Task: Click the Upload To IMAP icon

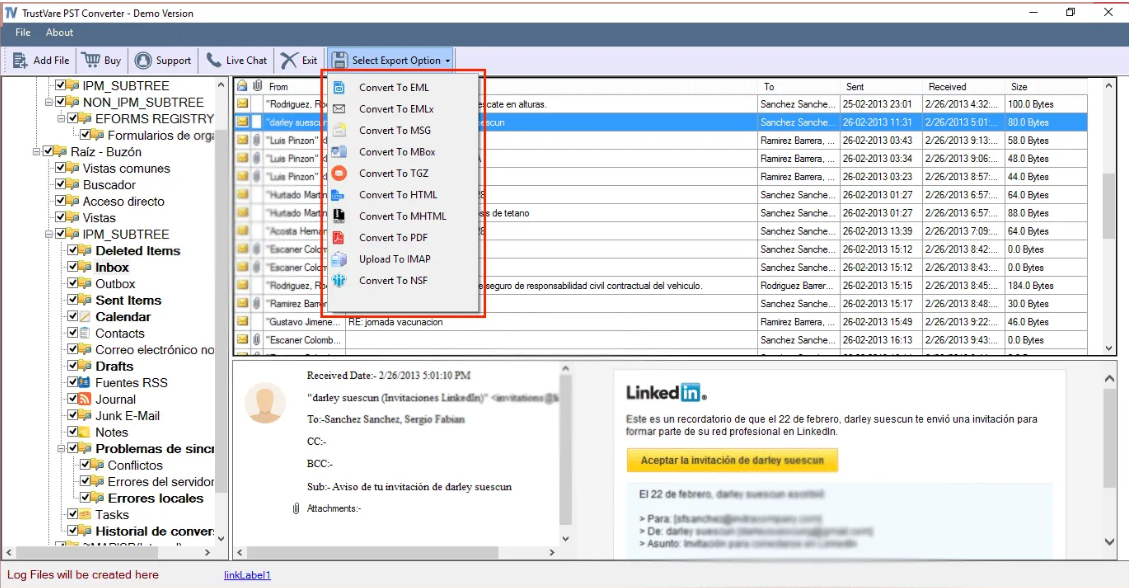Action: 338,259
